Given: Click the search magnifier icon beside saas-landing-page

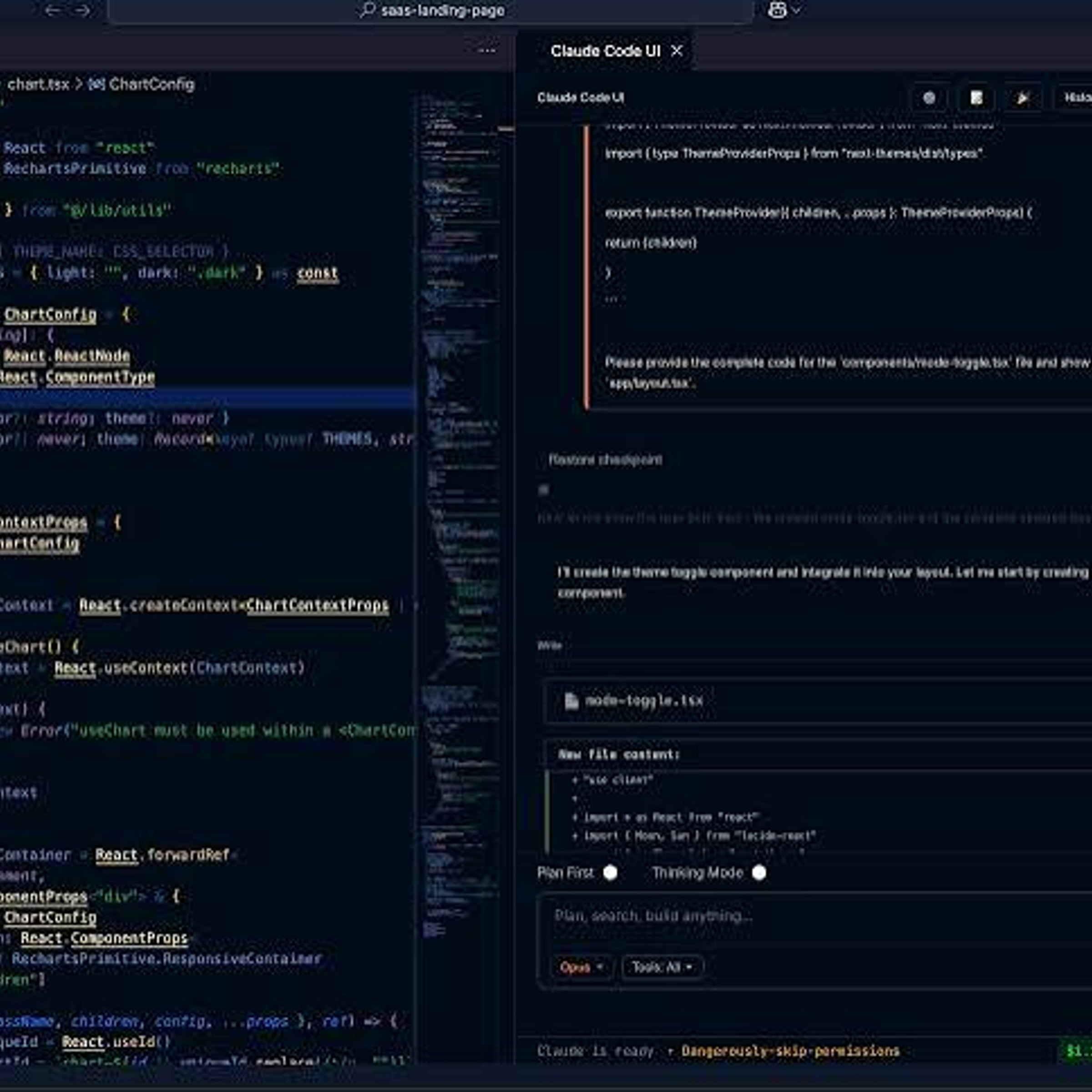Looking at the screenshot, I should pos(367,10).
